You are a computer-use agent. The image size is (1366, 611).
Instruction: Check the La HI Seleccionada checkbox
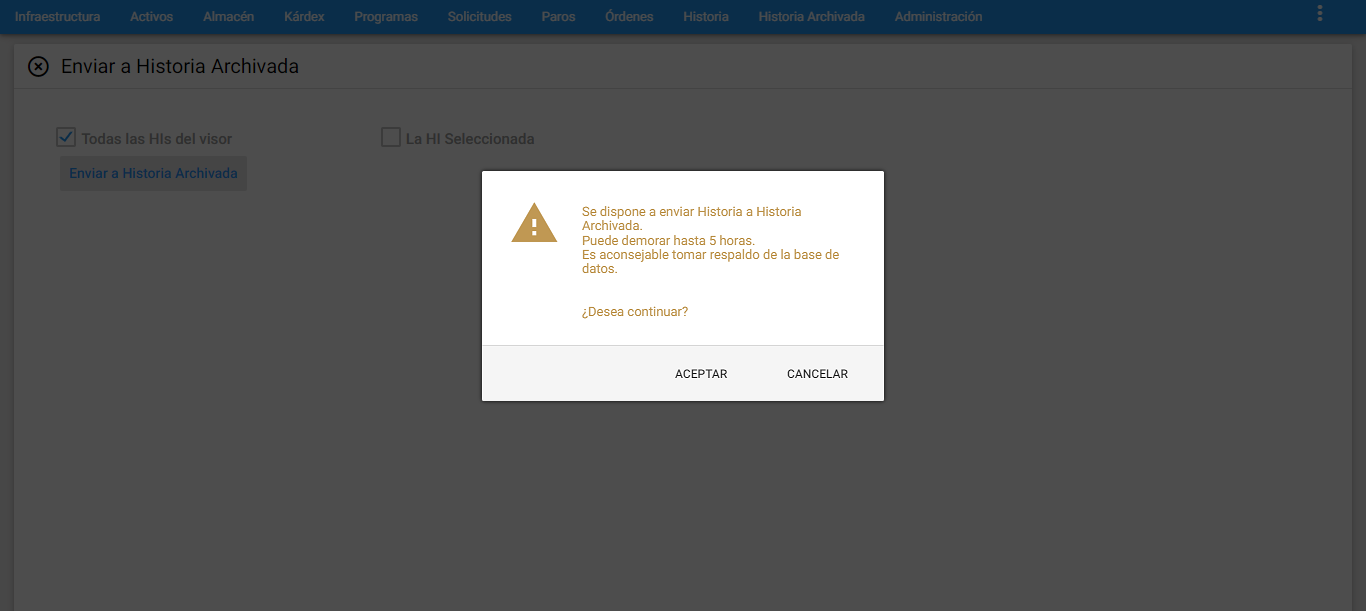point(391,137)
